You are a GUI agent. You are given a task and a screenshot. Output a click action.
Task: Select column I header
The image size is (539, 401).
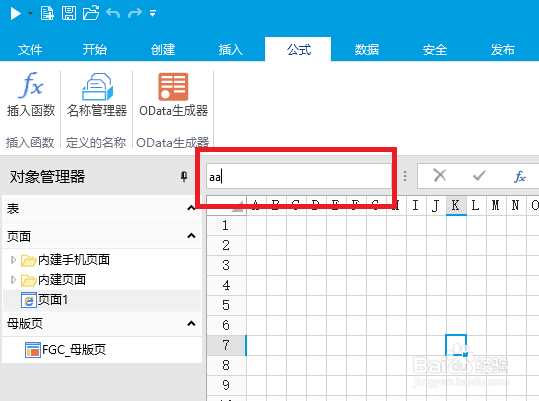click(416, 205)
